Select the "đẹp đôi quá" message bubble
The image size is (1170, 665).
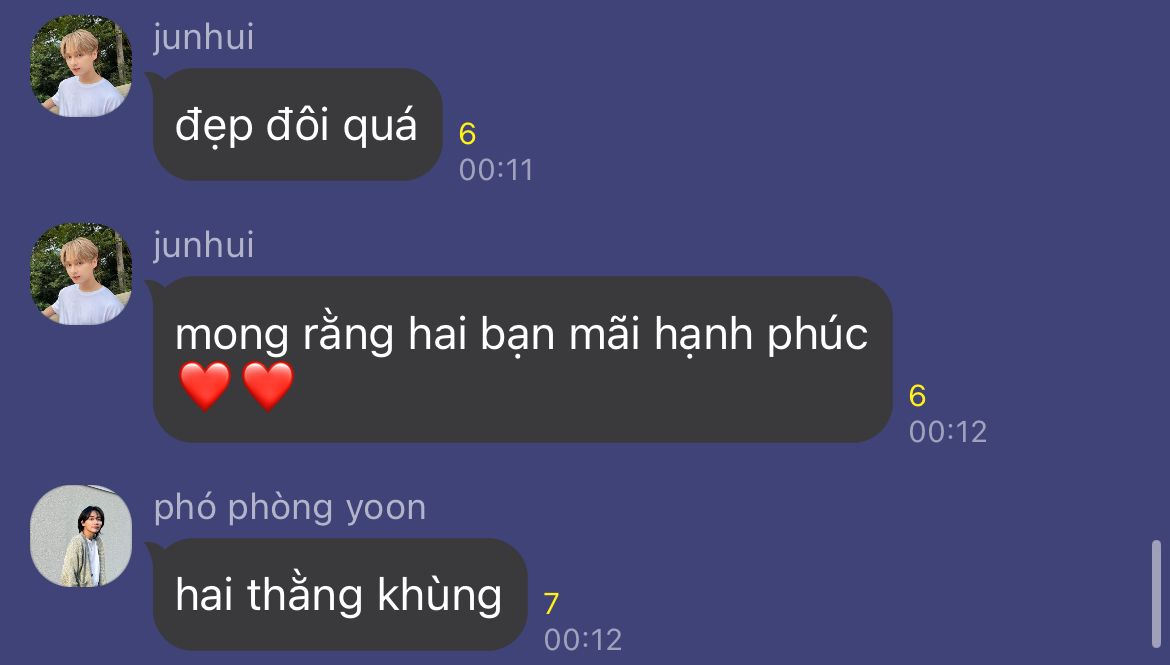298,125
